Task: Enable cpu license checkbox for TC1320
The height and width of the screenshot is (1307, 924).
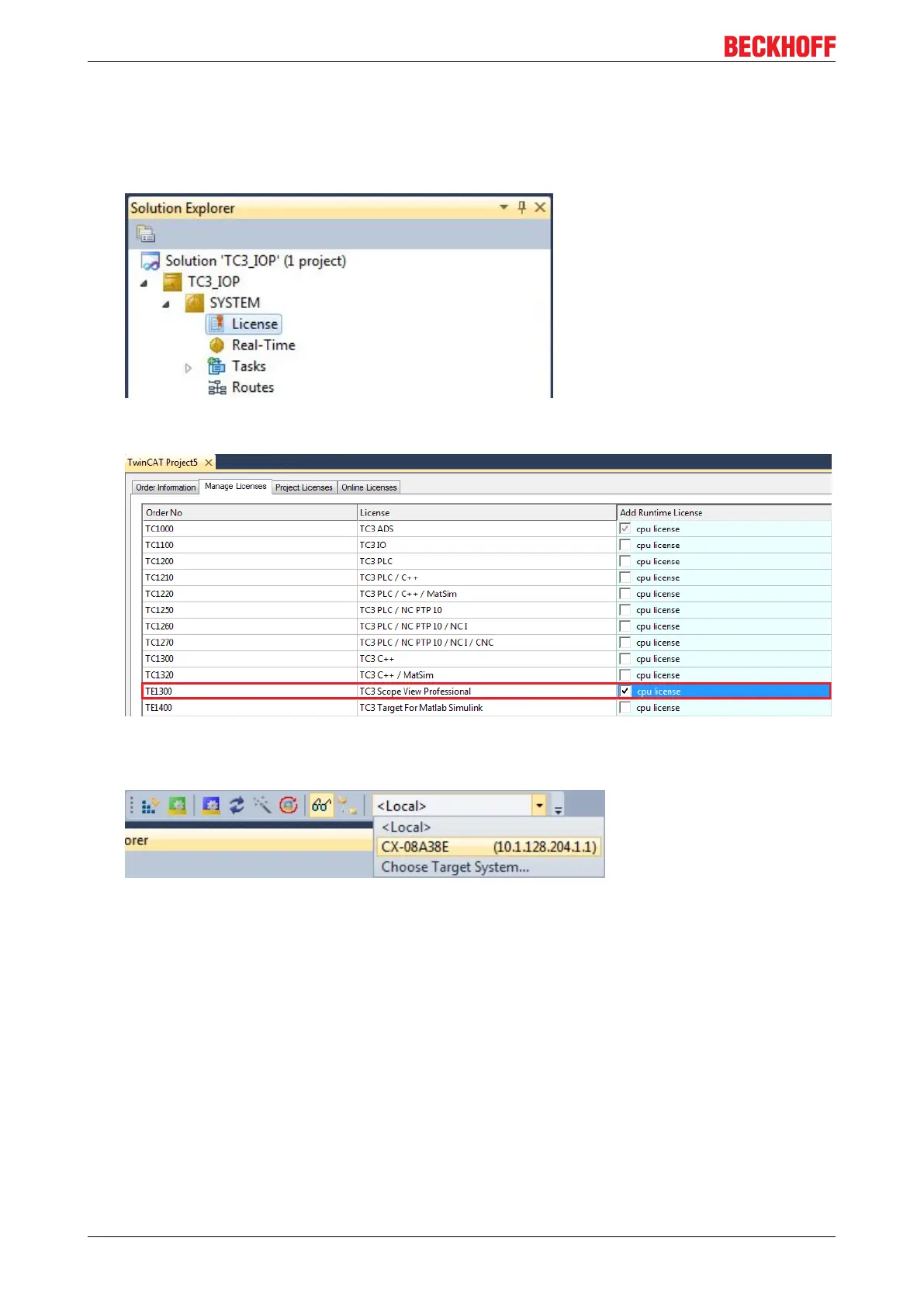Action: pyautogui.click(x=625, y=675)
